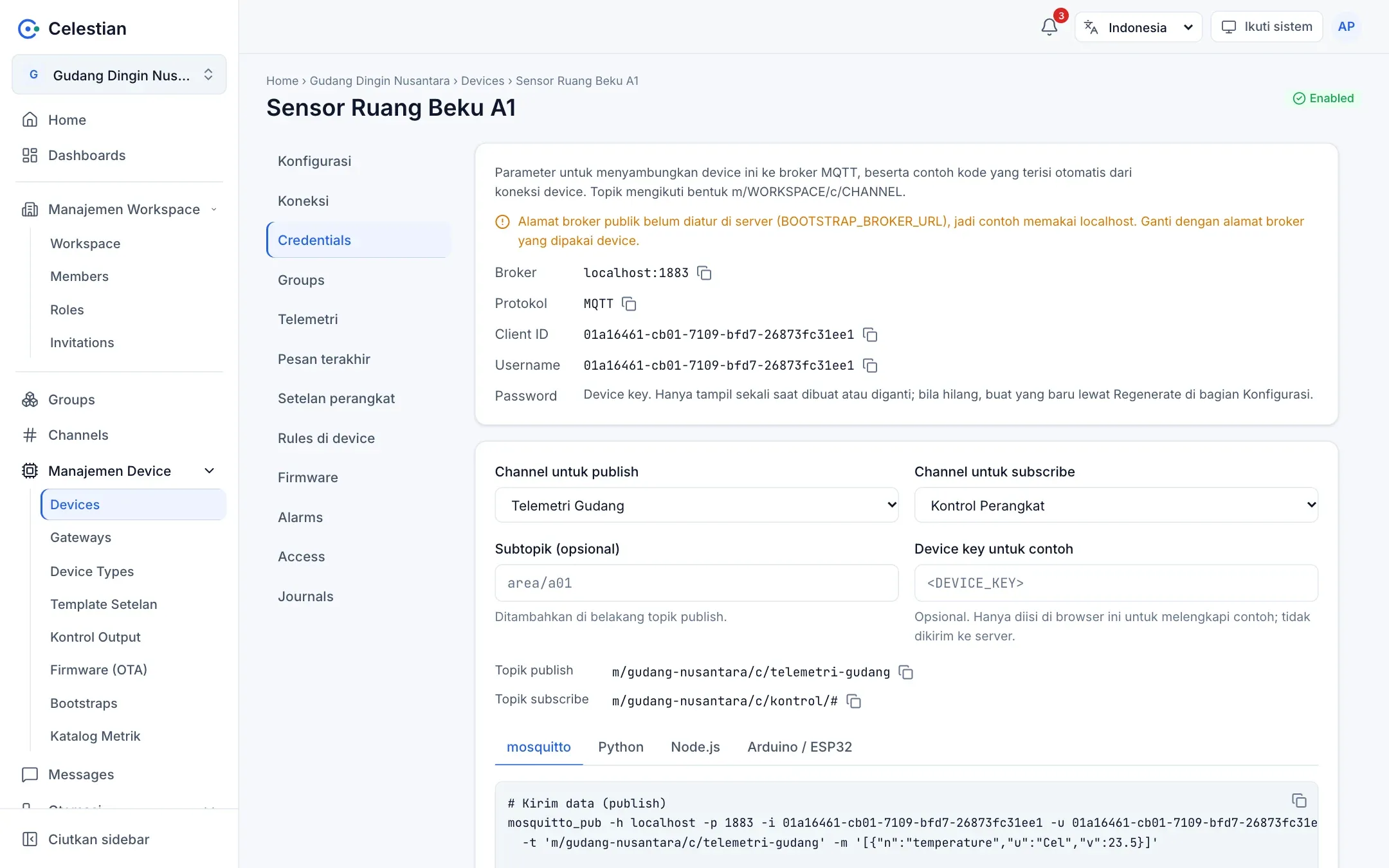Open the AP user avatar

(x=1346, y=27)
